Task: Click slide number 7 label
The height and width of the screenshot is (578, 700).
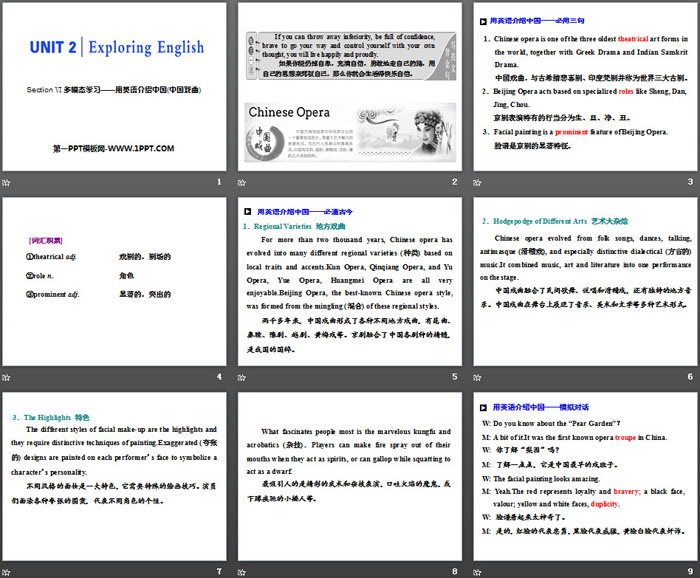Action: click(x=219, y=571)
